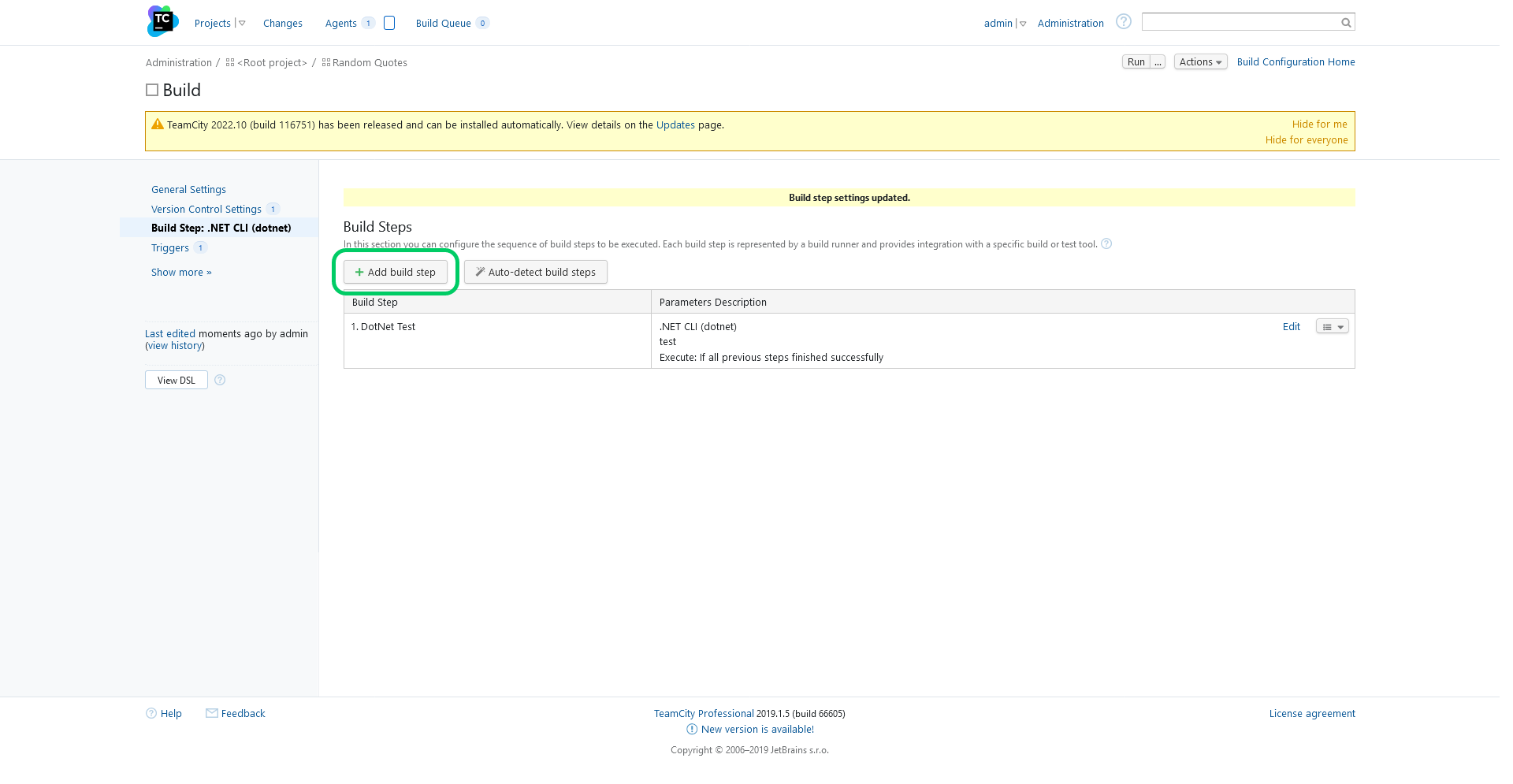This screenshot has height=784, width=1513.
Task: Expand the admin user dropdown arrow
Action: click(x=1023, y=24)
